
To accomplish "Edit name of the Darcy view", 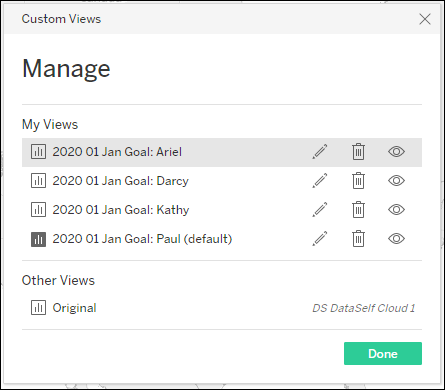I will pos(320,181).
